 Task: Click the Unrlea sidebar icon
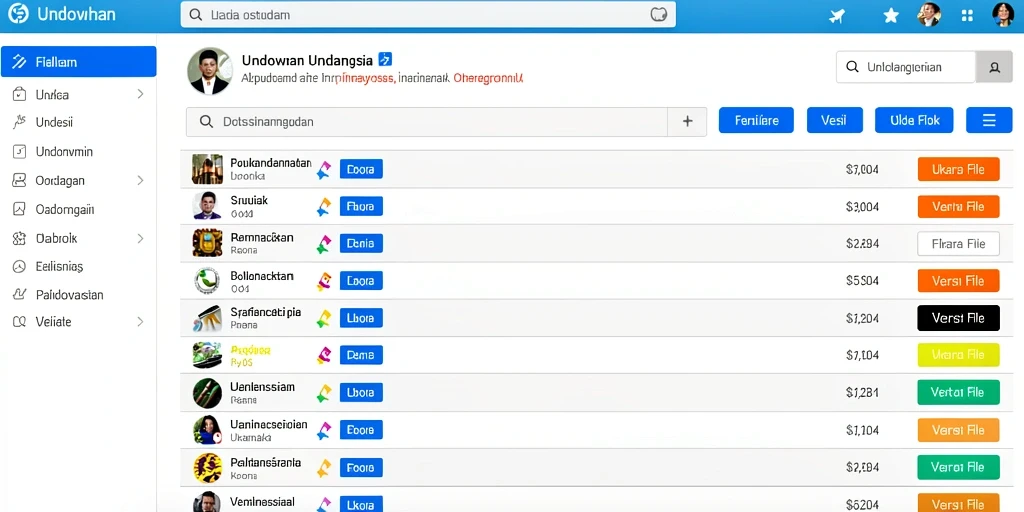19,94
